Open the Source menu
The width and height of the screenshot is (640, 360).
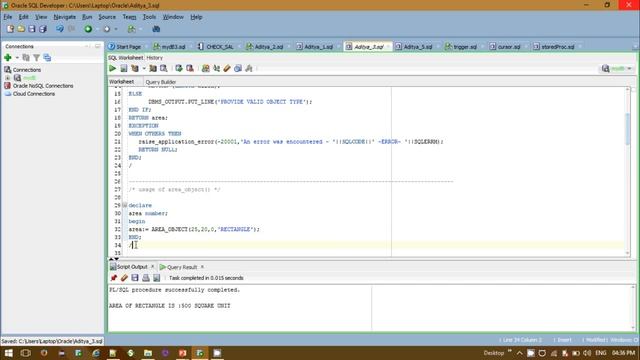click(107, 17)
